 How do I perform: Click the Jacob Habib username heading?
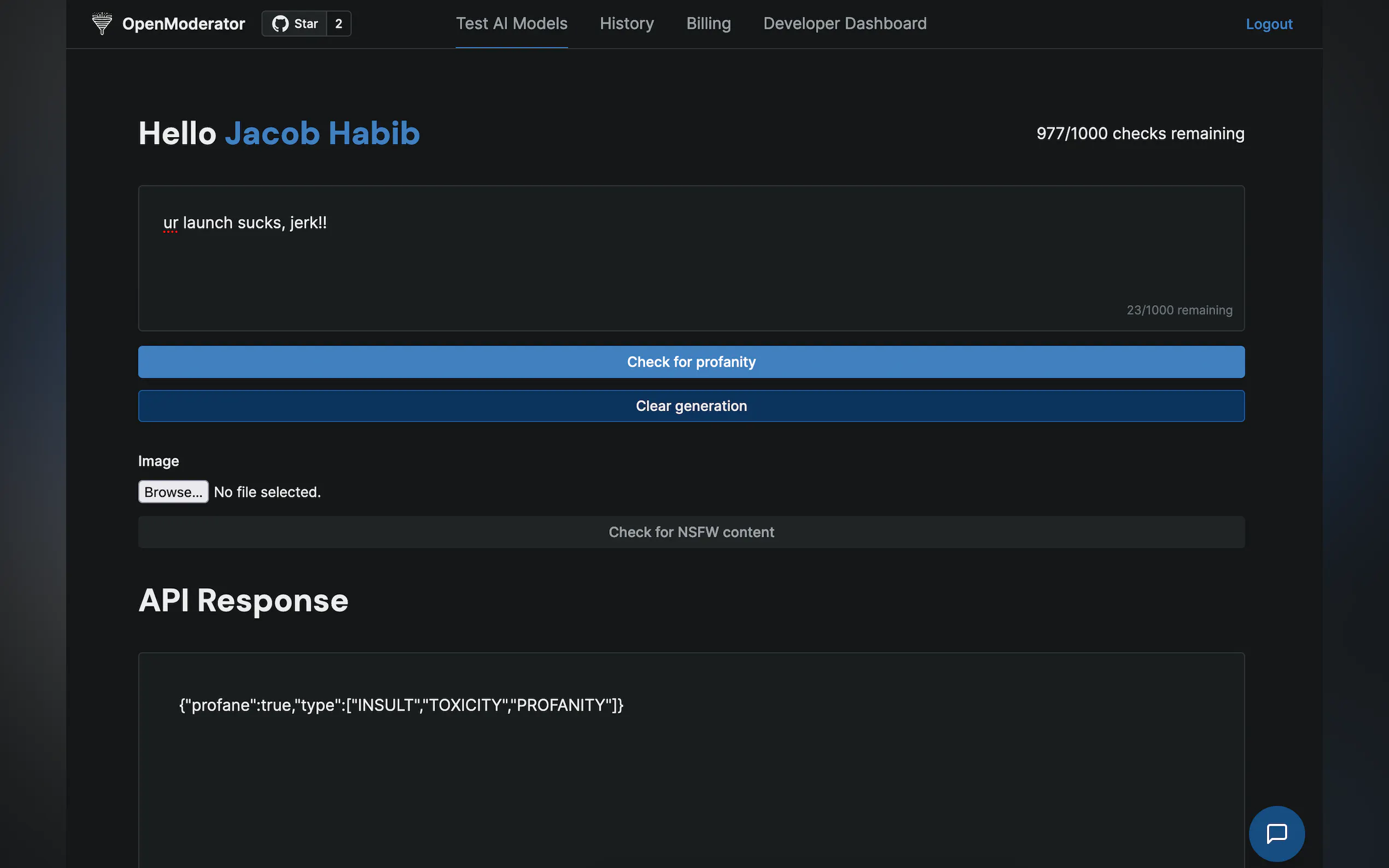point(322,133)
